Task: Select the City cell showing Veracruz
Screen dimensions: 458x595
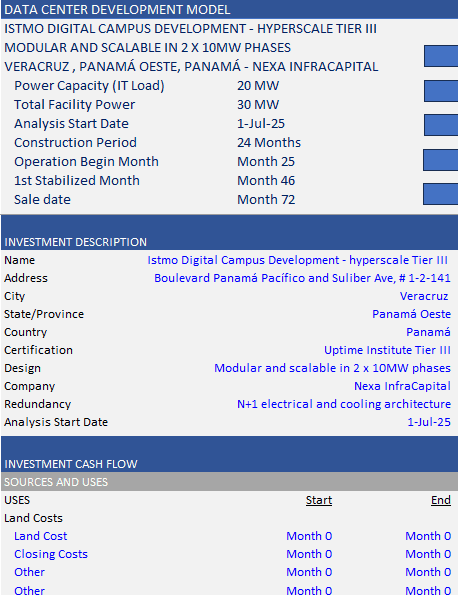Action: pyautogui.click(x=424, y=296)
